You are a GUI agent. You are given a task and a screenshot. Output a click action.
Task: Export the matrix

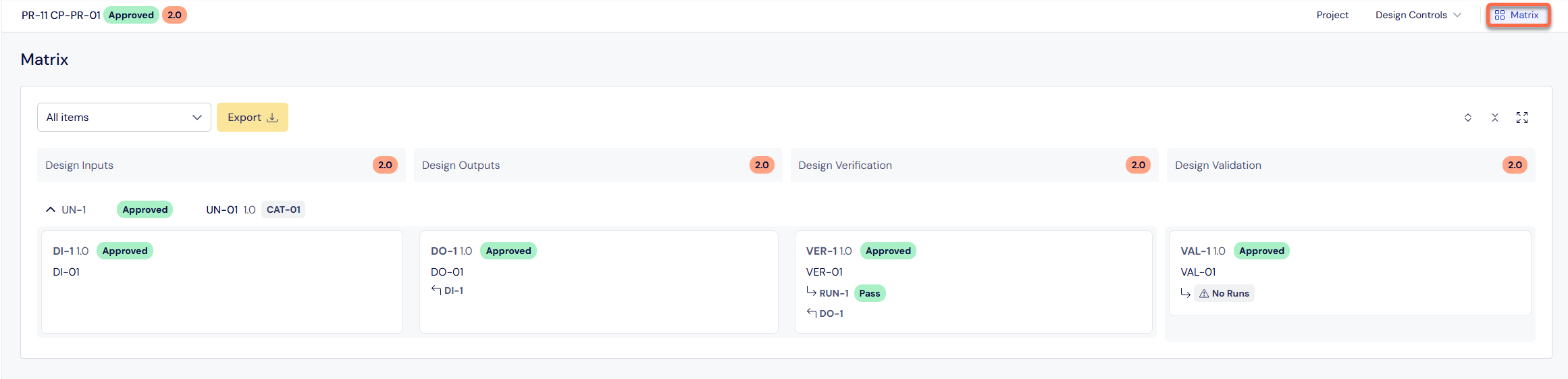(x=253, y=118)
